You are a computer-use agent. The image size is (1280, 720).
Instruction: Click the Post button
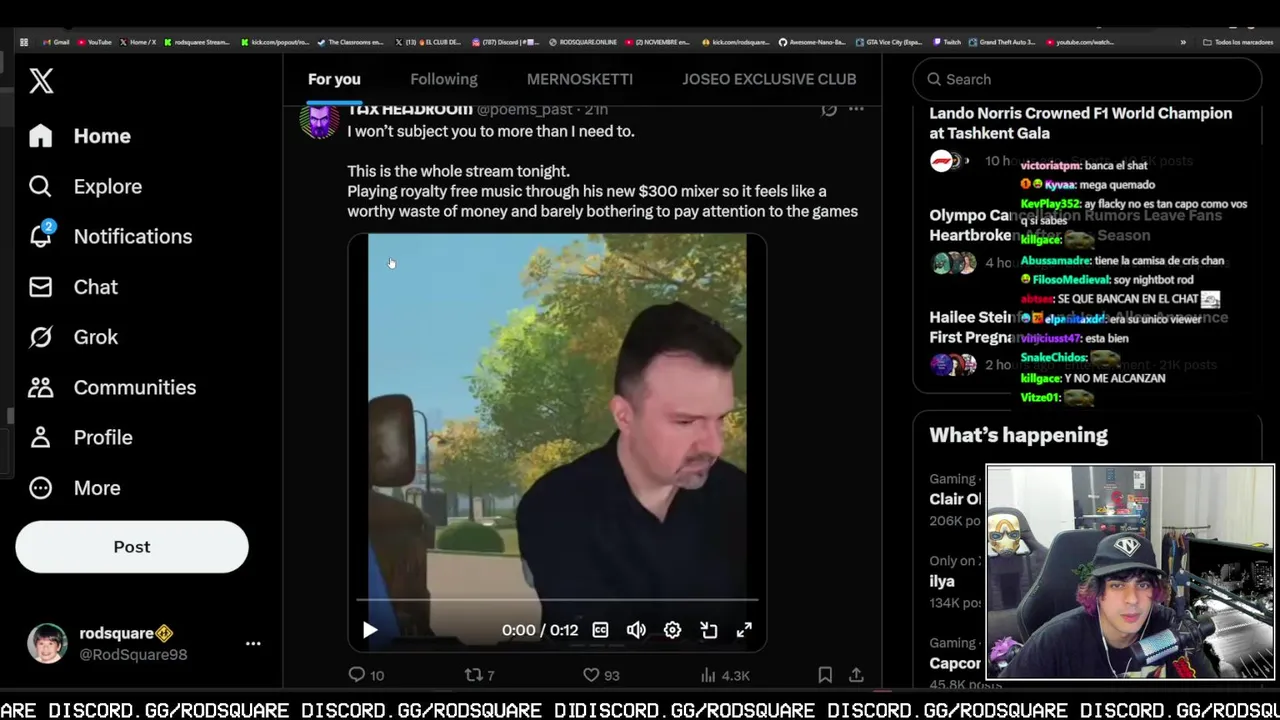[132, 547]
